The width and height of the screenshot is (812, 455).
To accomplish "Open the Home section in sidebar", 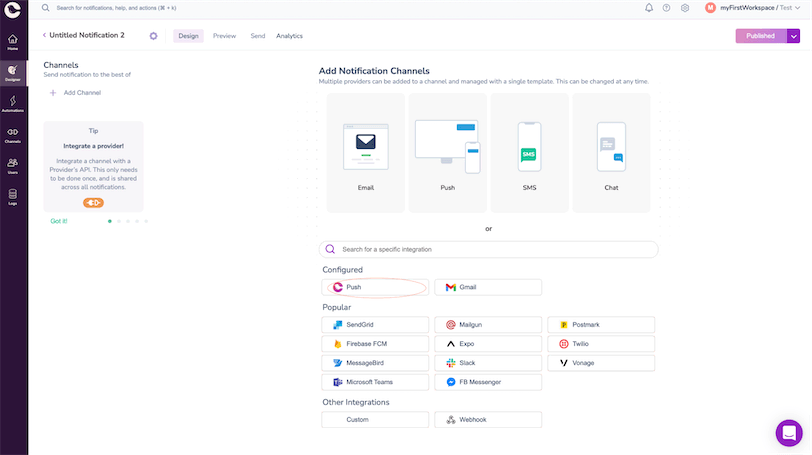I will 13,42.
